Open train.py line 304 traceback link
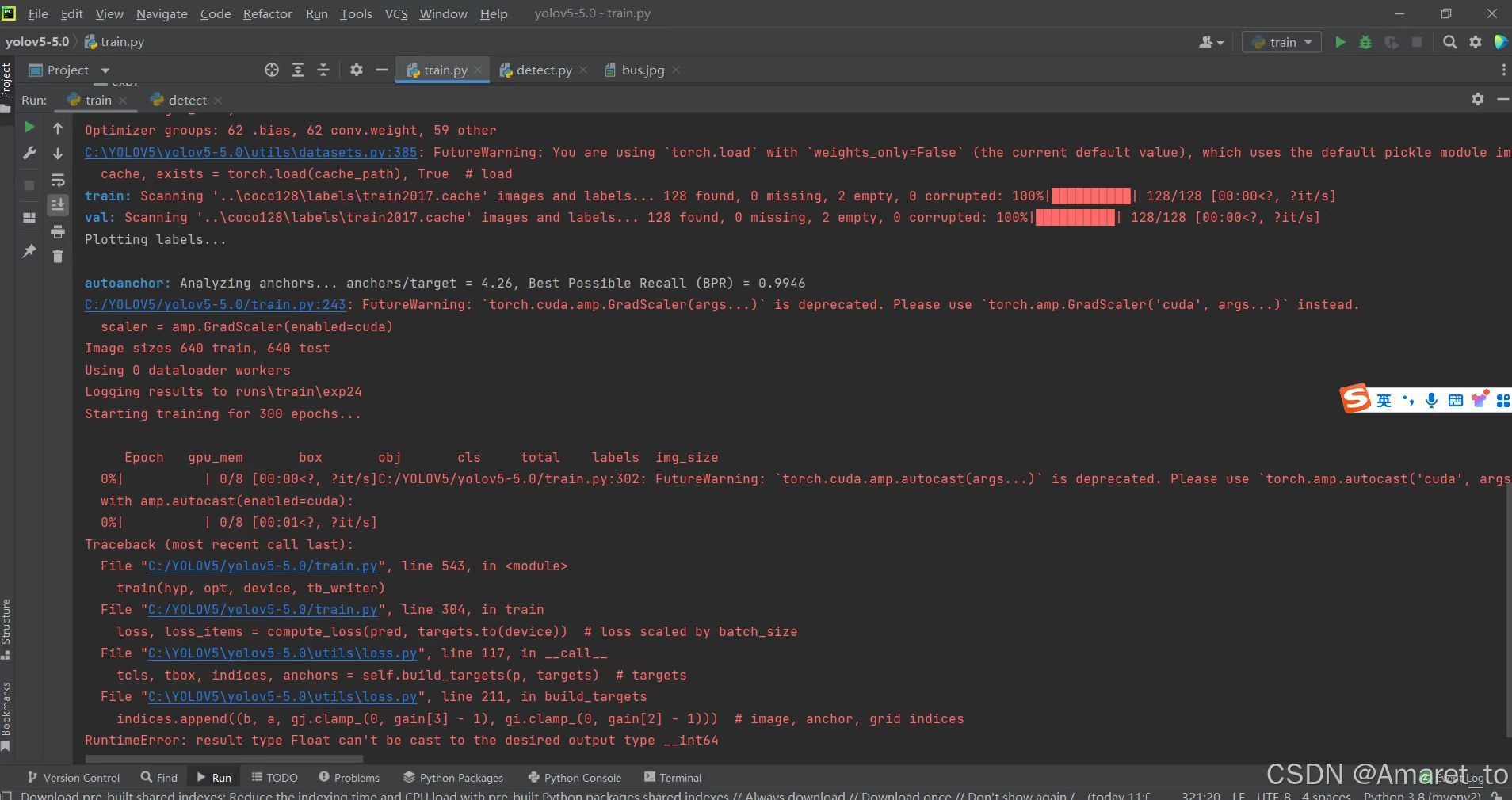The image size is (1512, 800). [x=262, y=609]
